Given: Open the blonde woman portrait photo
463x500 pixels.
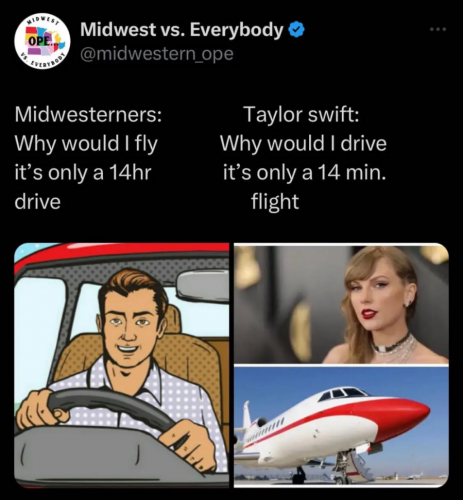Looking at the screenshot, I should pos(341,304).
